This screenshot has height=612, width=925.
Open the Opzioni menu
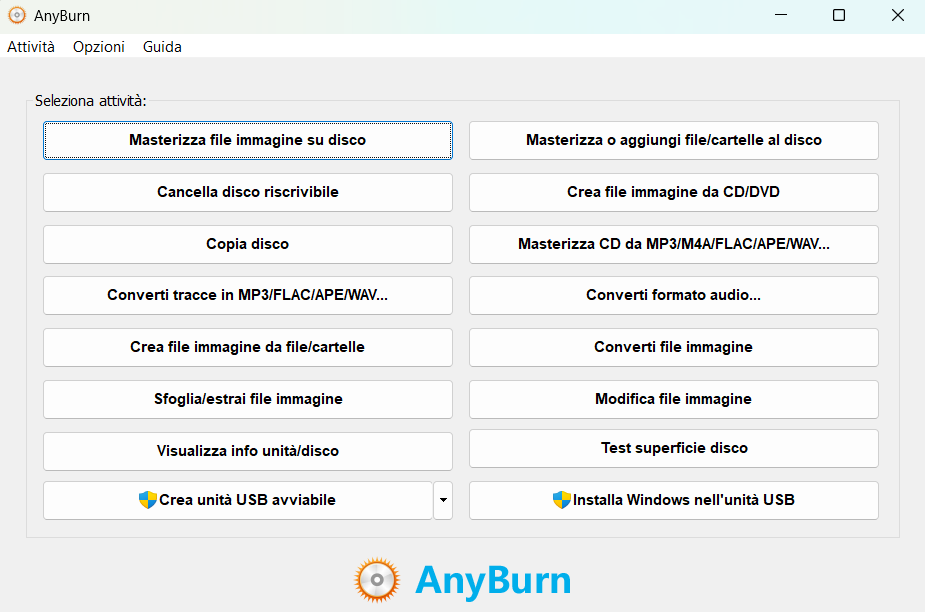(x=99, y=47)
